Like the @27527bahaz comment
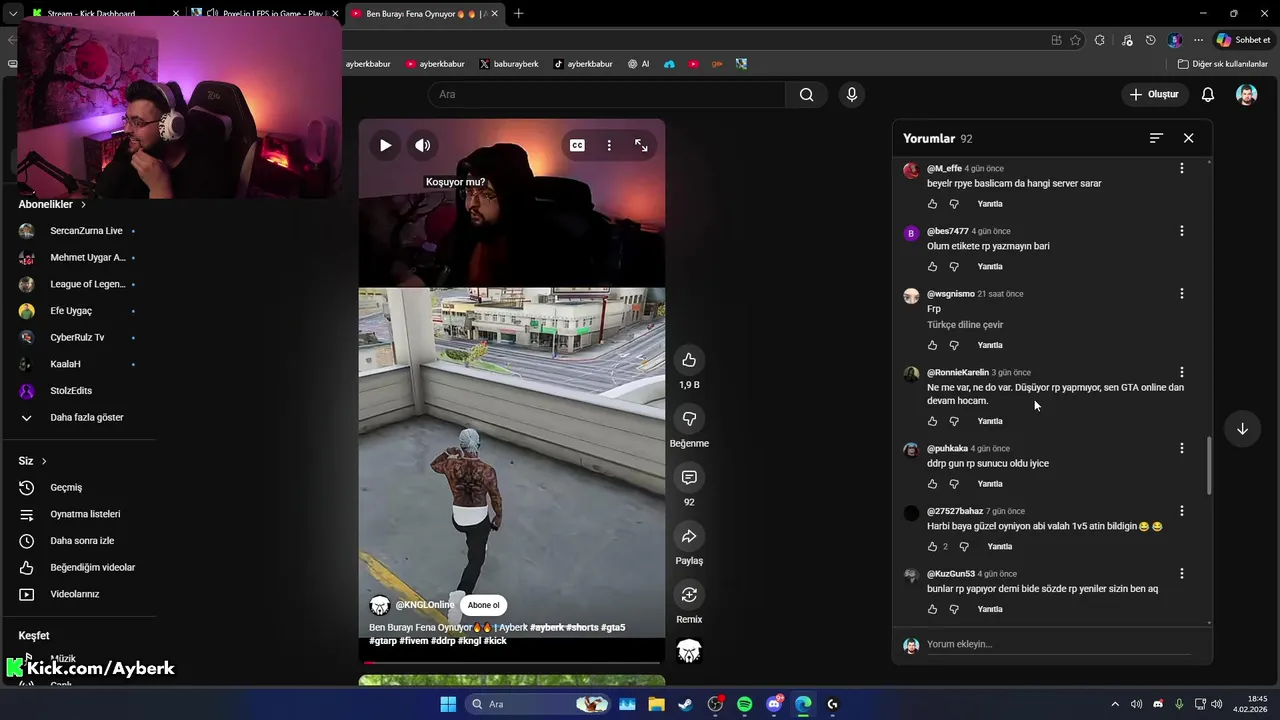The width and height of the screenshot is (1280, 720). 932,547
